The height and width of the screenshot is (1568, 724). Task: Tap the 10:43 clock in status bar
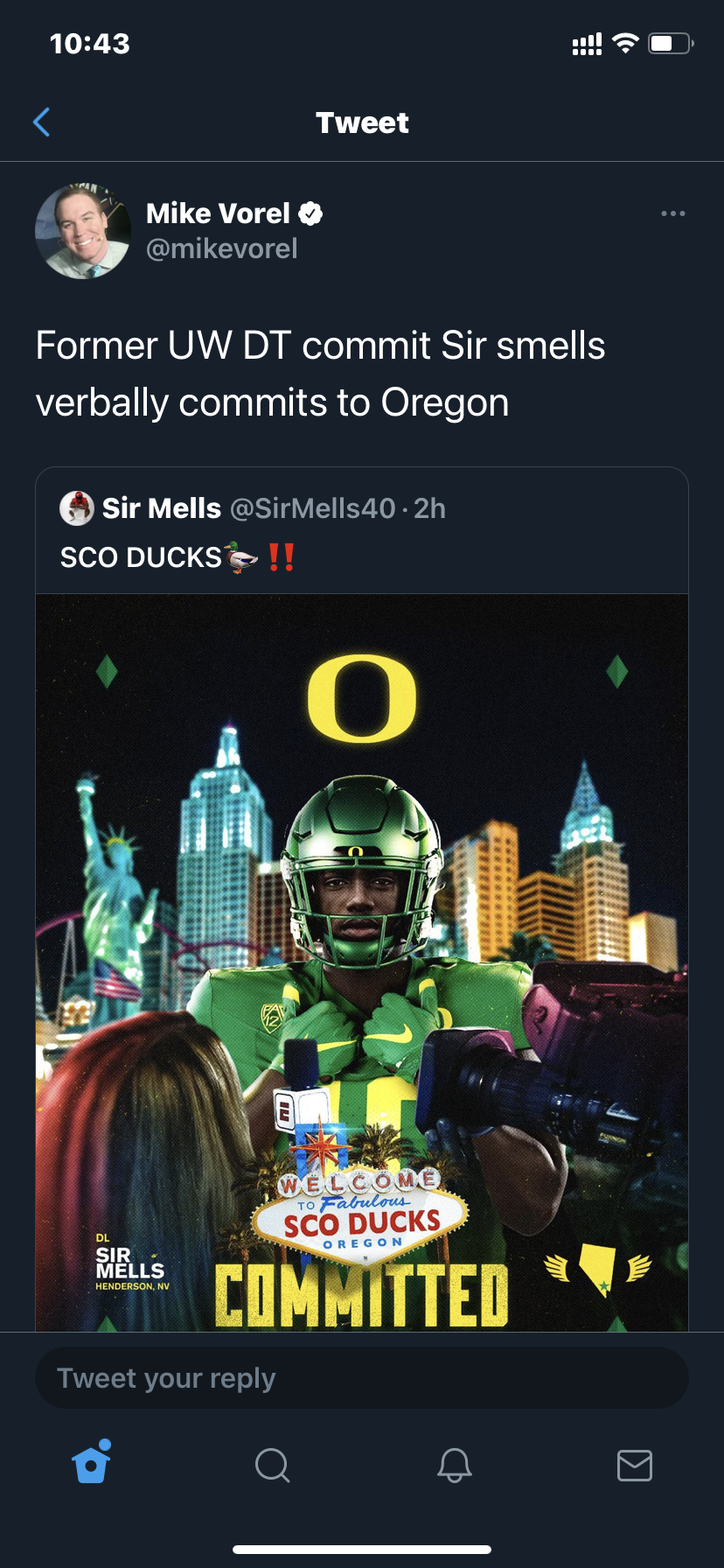click(x=90, y=44)
